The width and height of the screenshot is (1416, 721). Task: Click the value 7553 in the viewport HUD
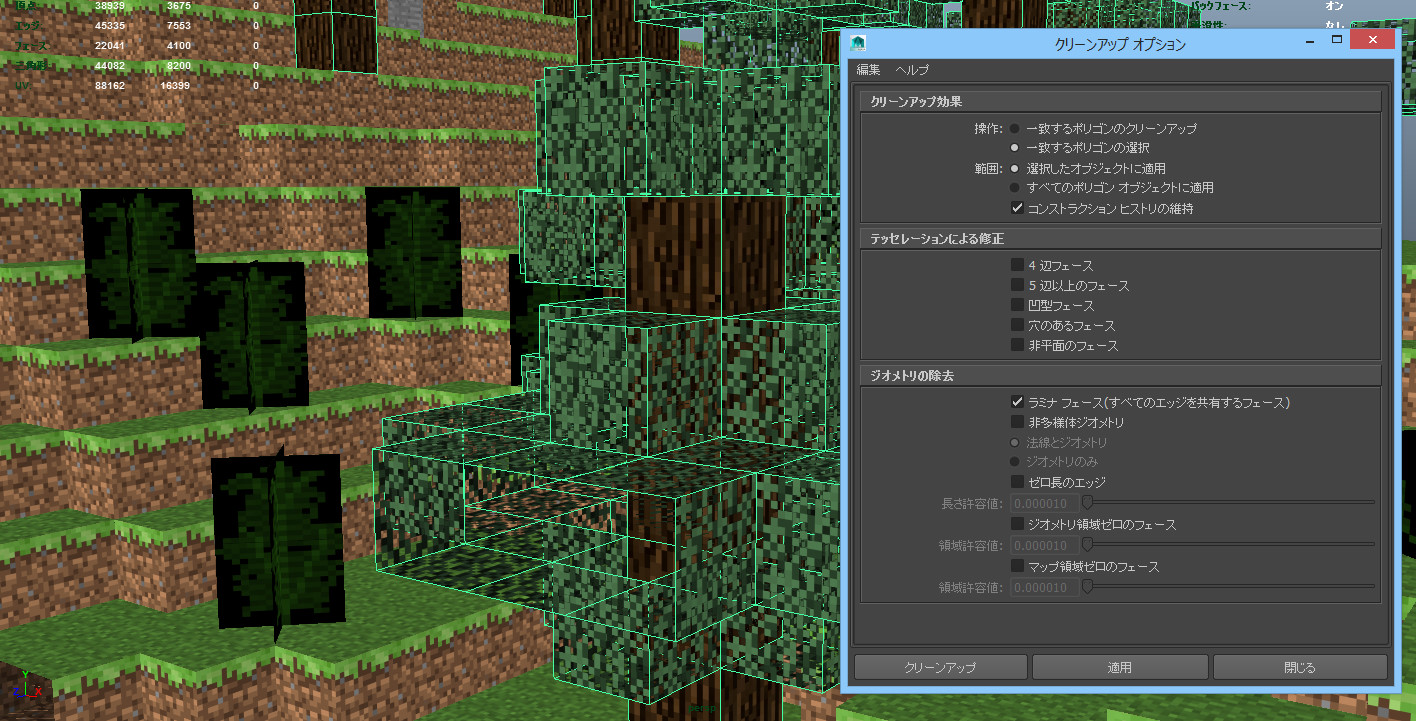(178, 25)
